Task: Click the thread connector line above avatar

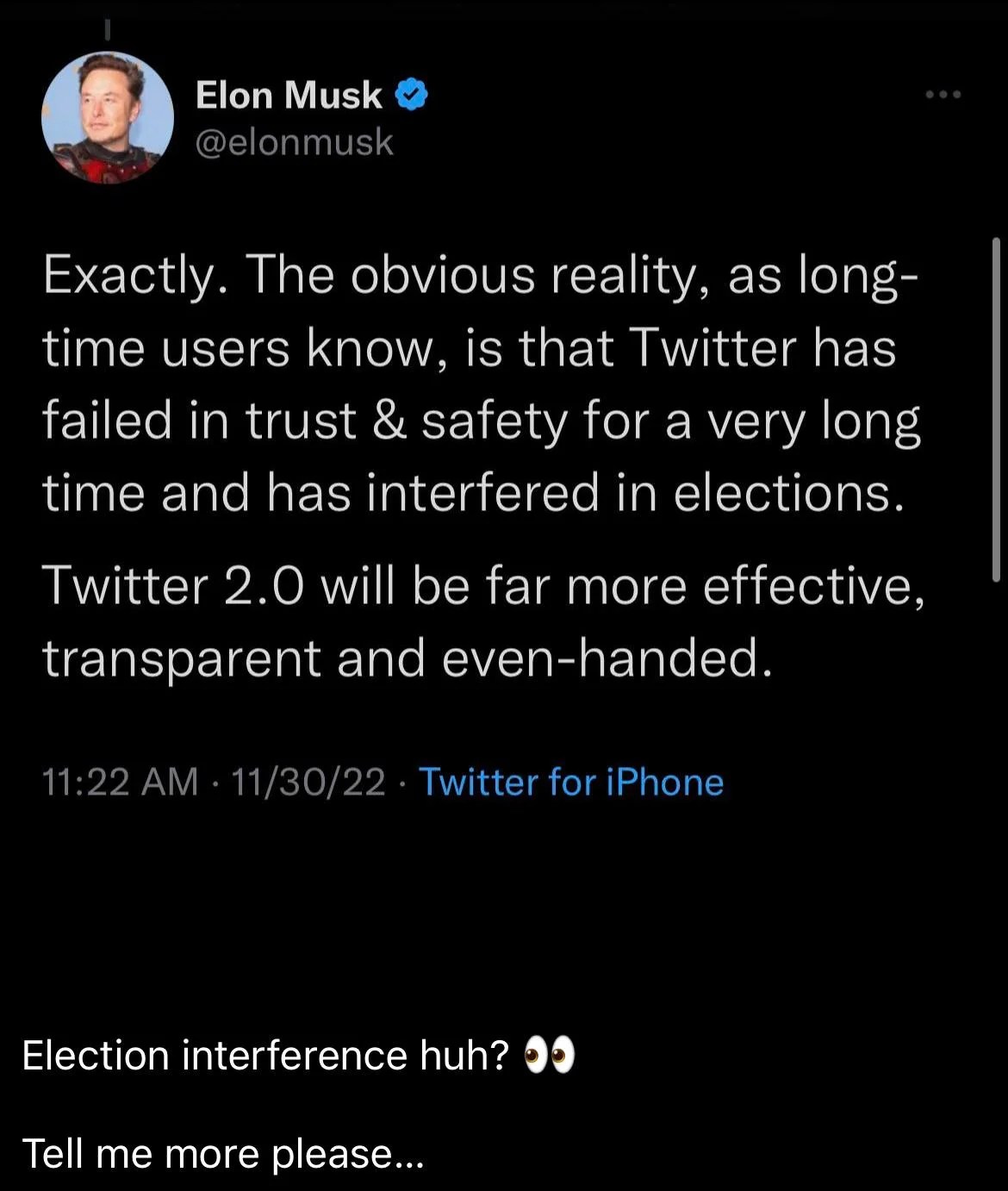Action: [108, 30]
